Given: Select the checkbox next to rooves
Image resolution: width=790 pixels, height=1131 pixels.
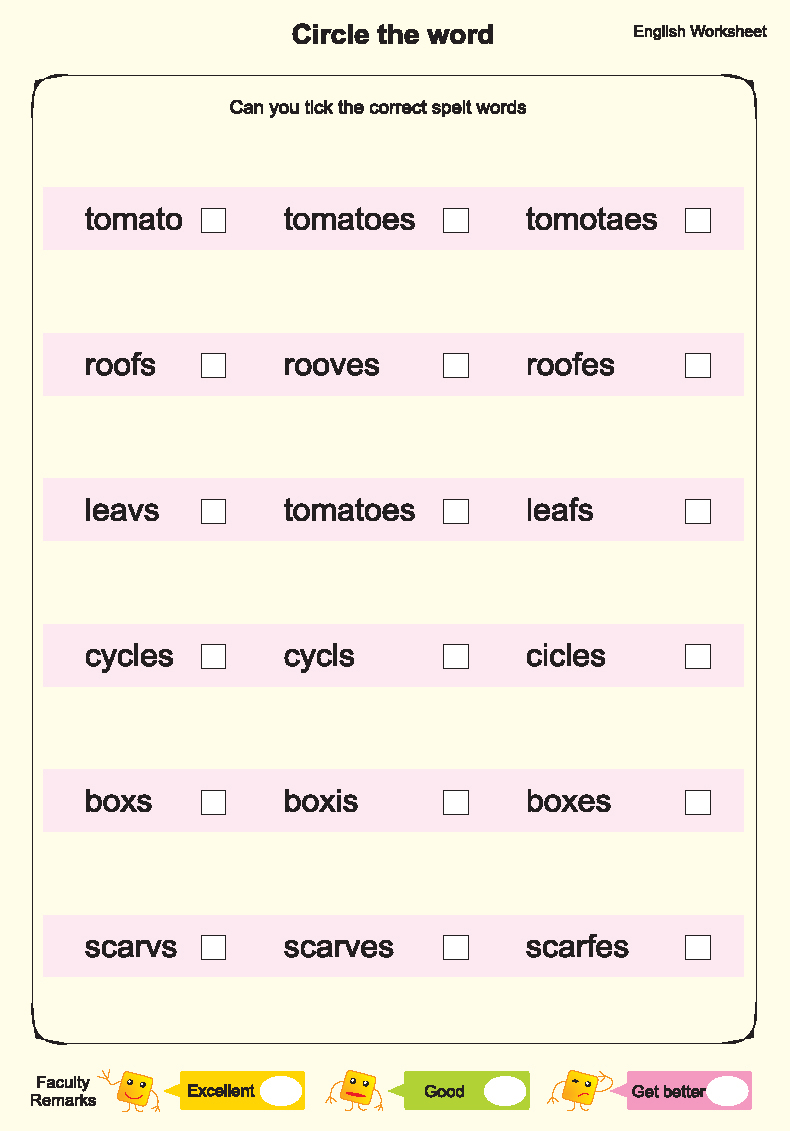Looking at the screenshot, I should click(456, 366).
